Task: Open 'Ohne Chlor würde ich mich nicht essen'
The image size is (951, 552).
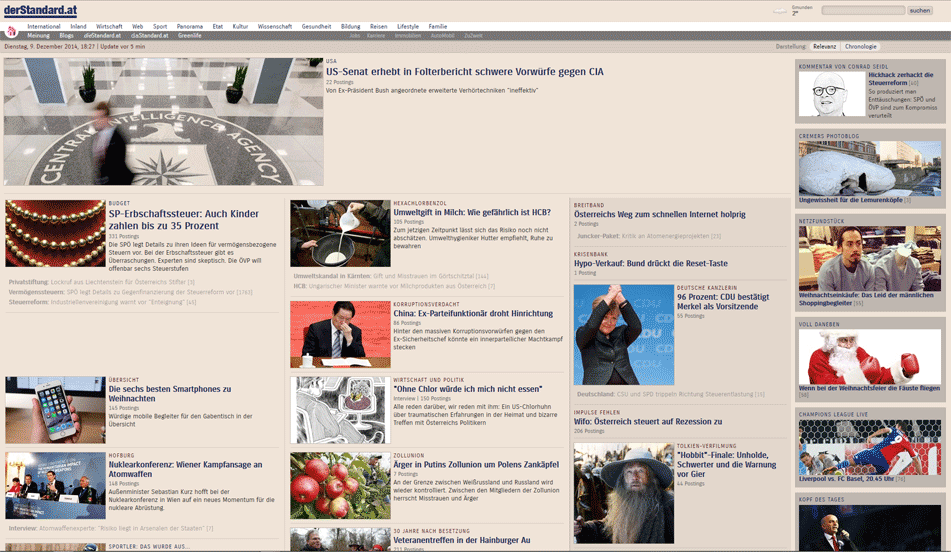Action: point(468,389)
